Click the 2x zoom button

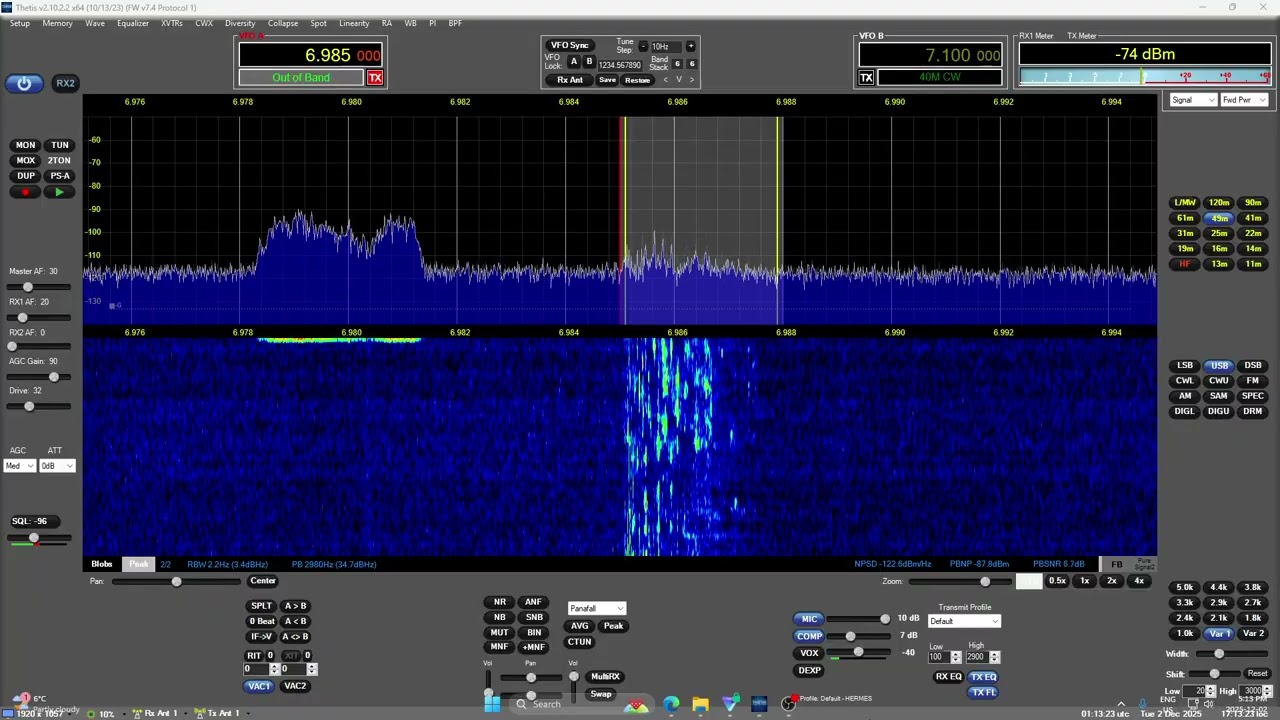click(x=1112, y=581)
